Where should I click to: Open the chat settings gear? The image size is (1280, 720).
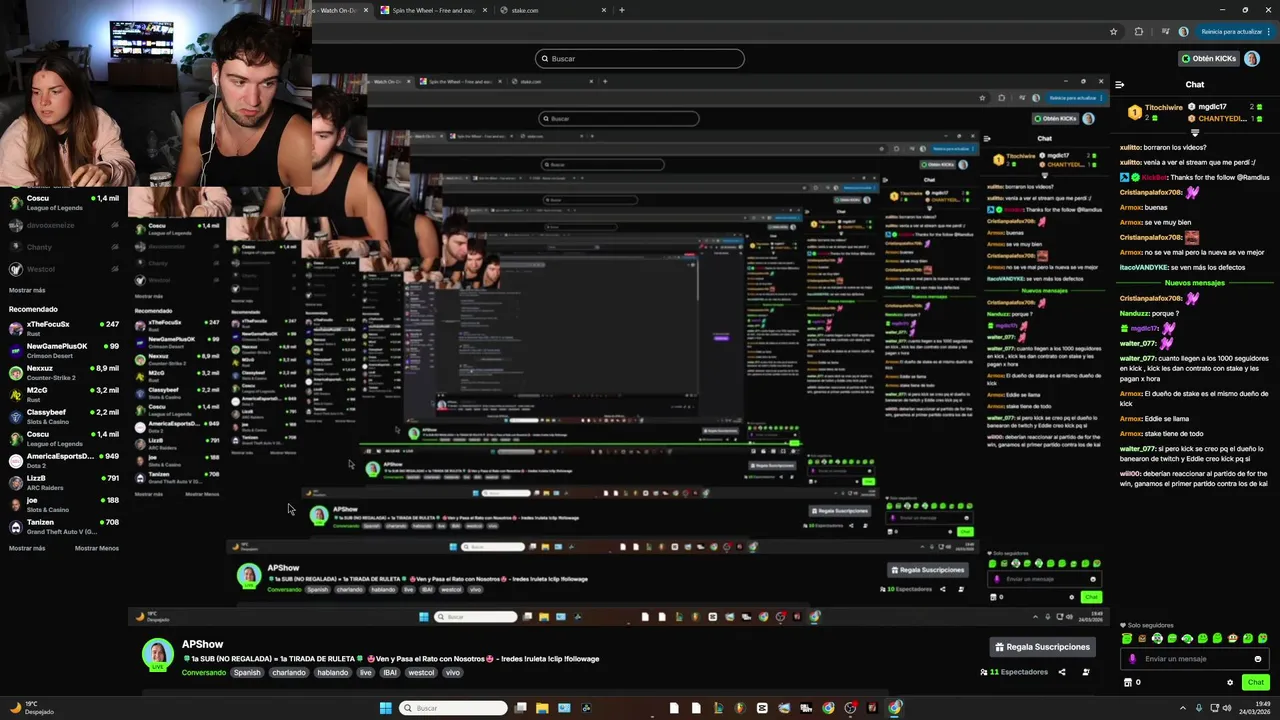click(1230, 682)
